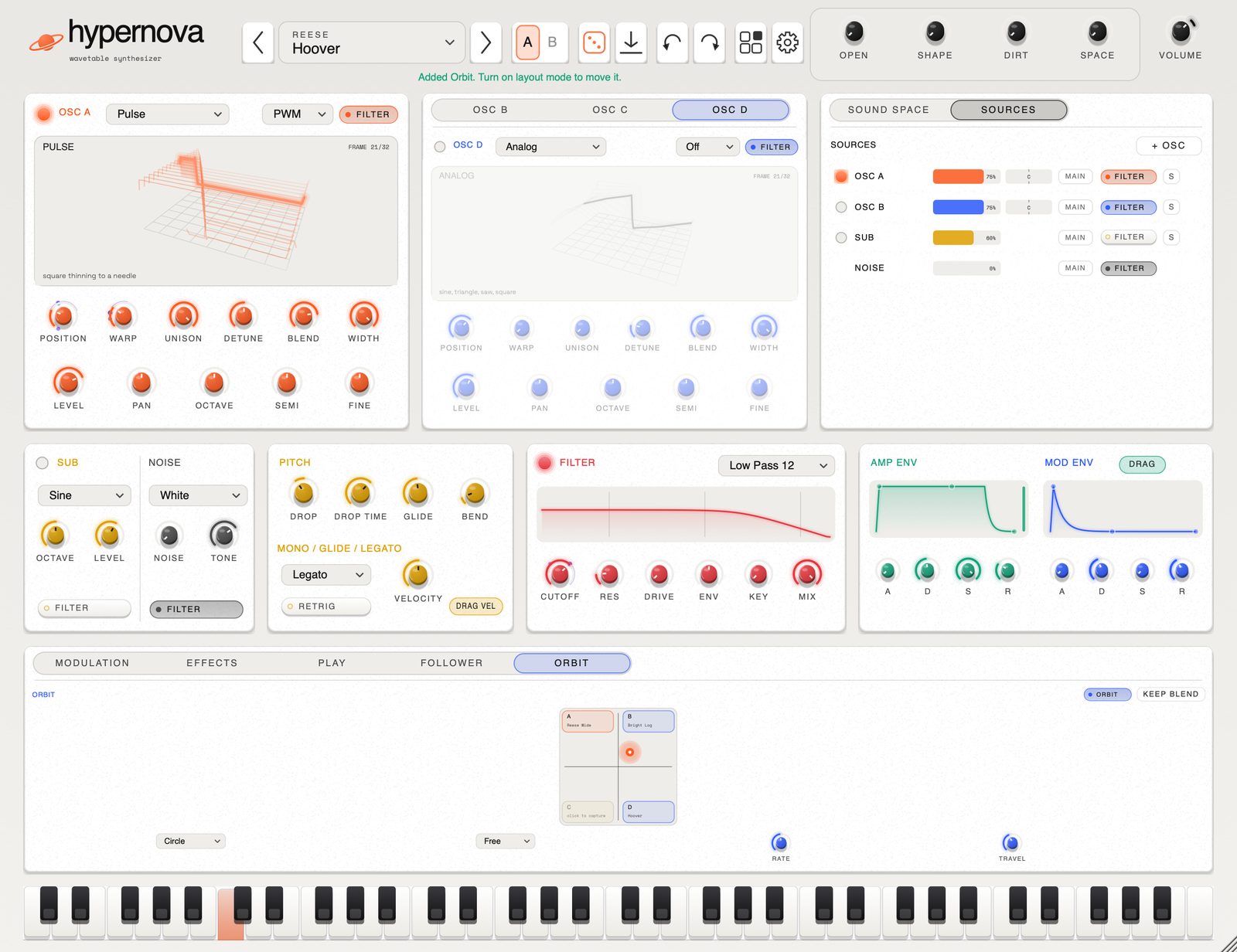1237x952 pixels.
Task: Enable OSC B in the Sources list
Action: click(841, 207)
